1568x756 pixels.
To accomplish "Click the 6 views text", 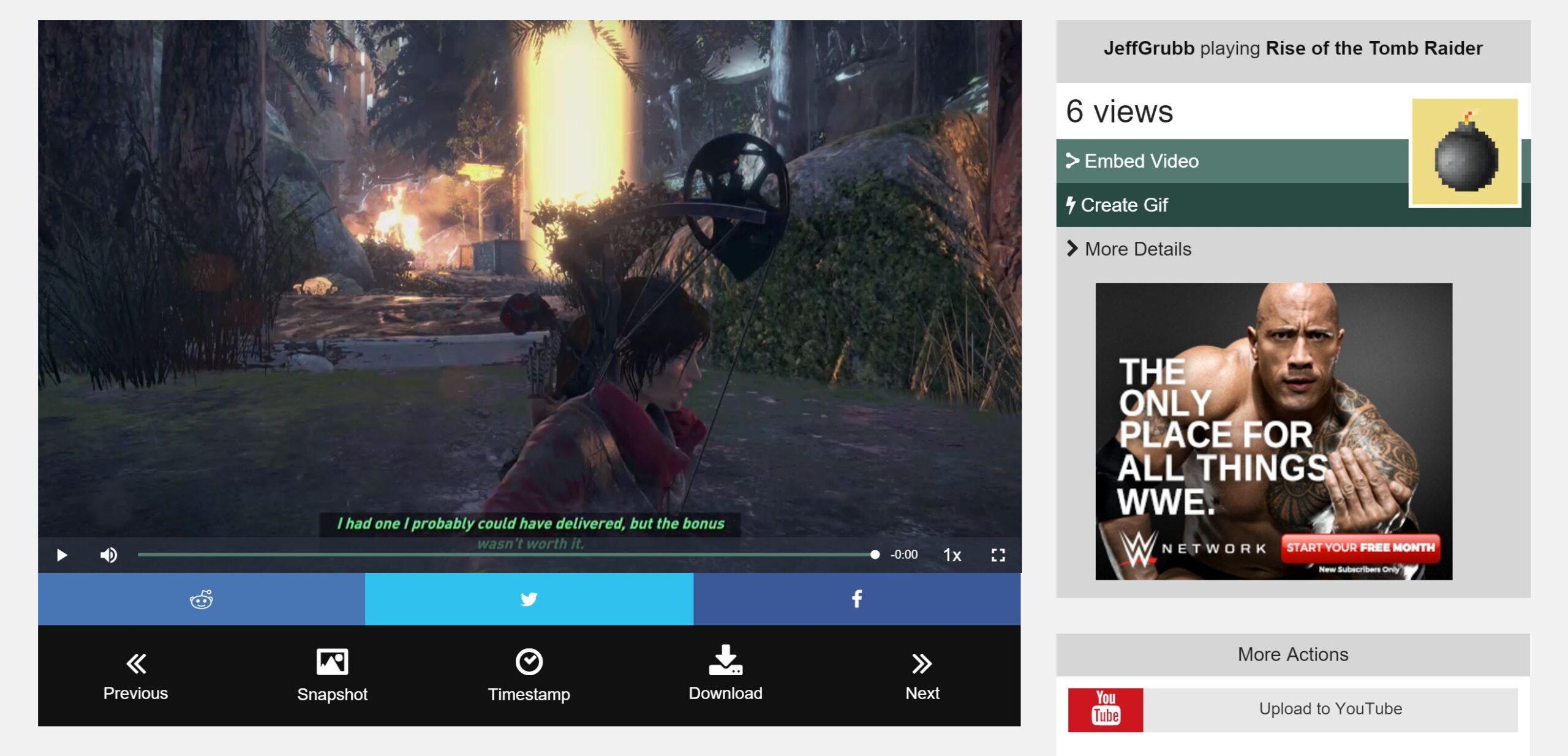I will click(1119, 111).
